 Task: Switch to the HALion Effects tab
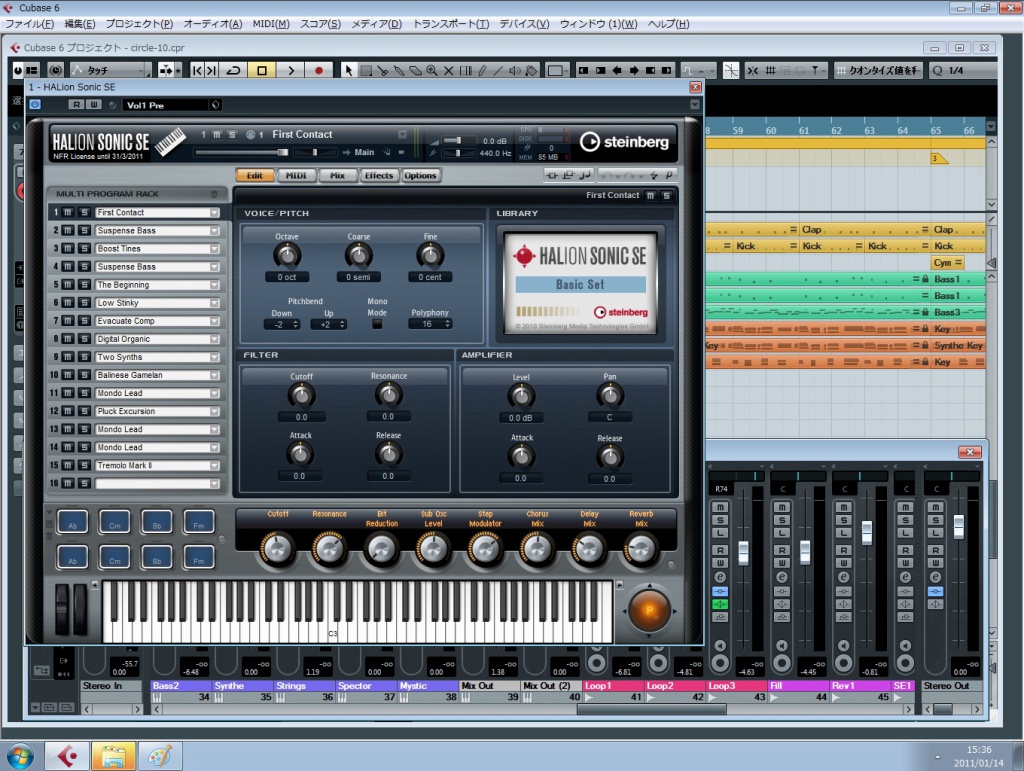click(379, 176)
